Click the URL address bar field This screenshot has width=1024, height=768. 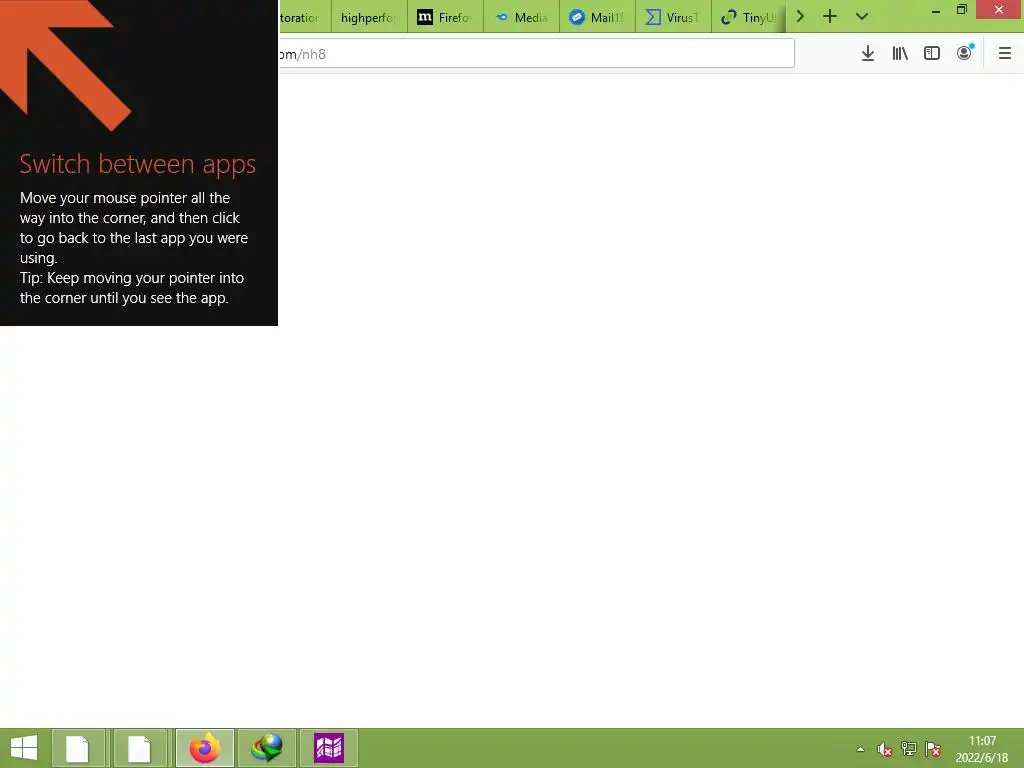536,54
